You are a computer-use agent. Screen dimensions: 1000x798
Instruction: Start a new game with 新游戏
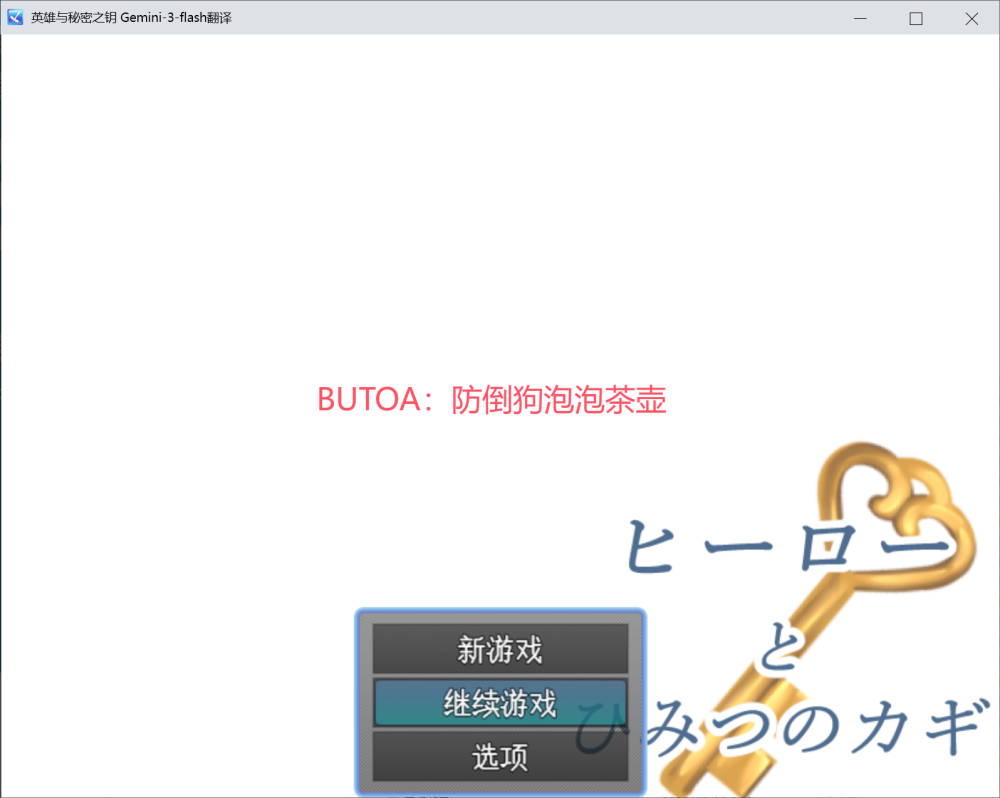(500, 650)
